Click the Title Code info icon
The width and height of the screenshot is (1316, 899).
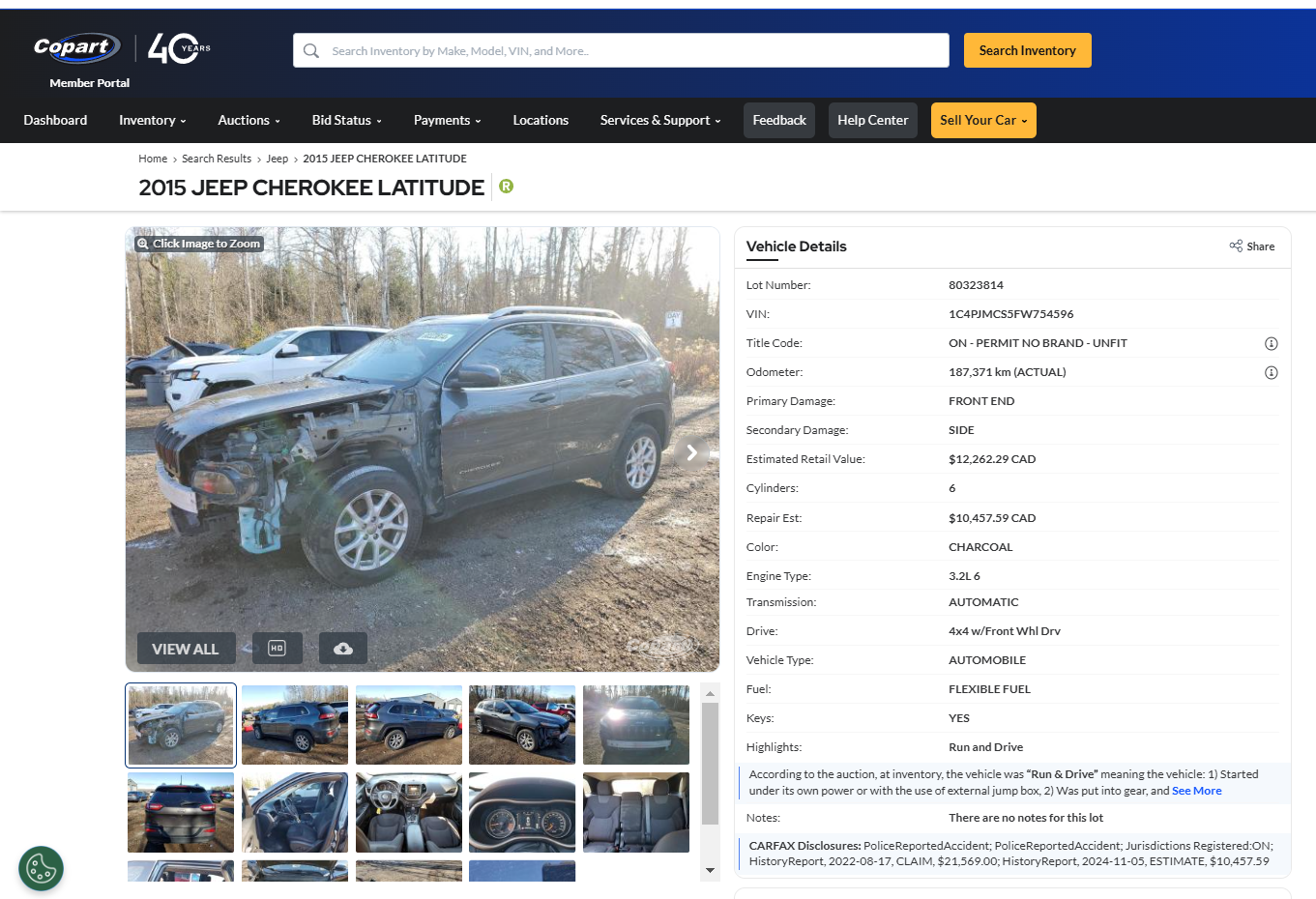[x=1272, y=344]
